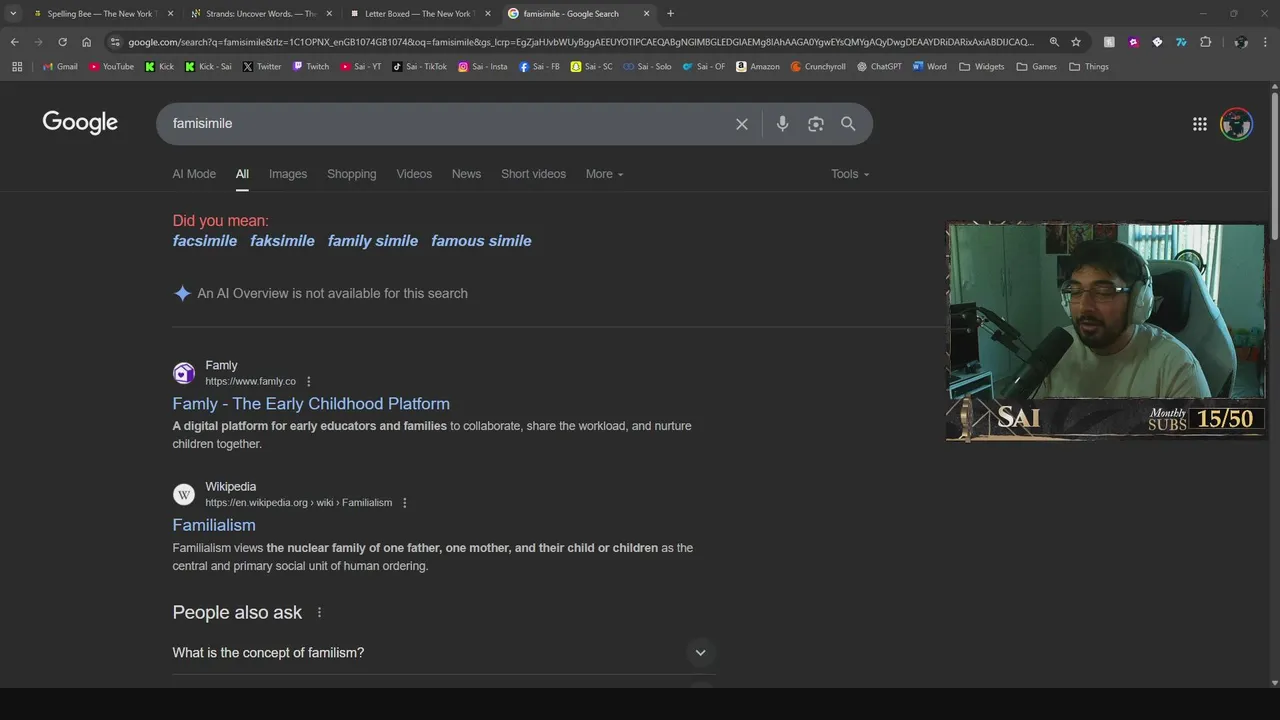Select the AI Mode search tab

click(194, 174)
